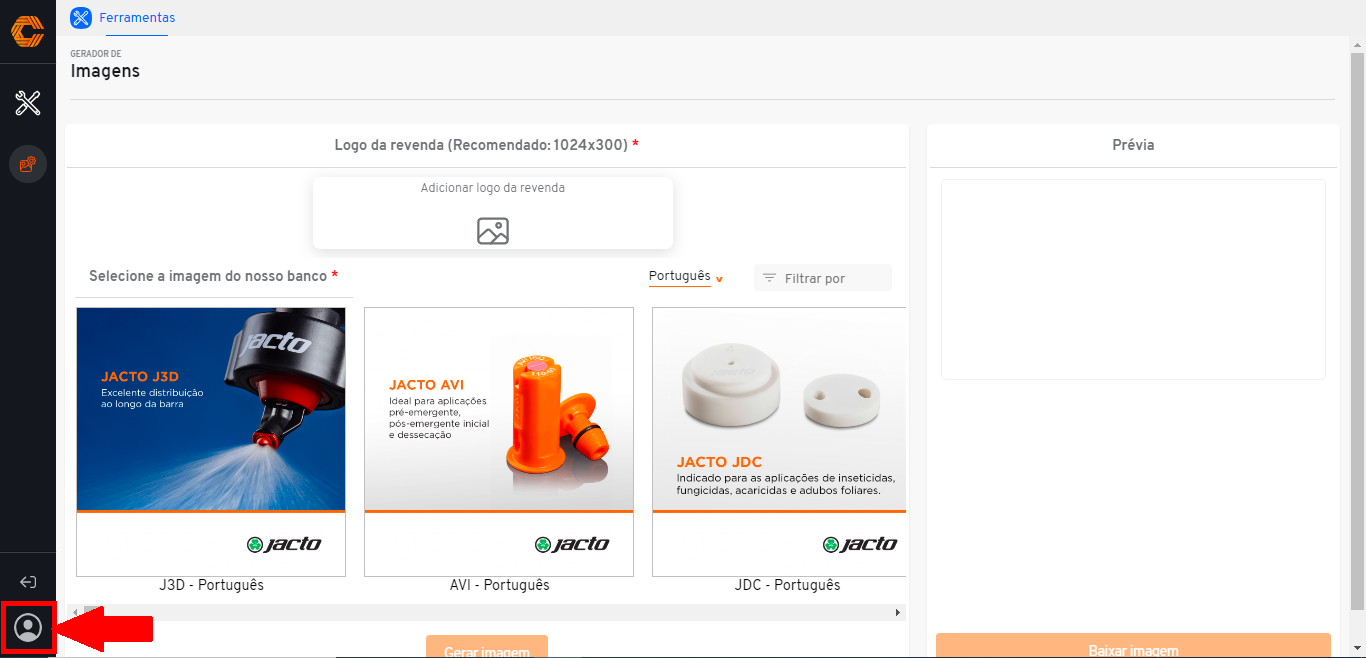The height and width of the screenshot is (658, 1366).
Task: Select the orange image generator sidebar icon
Action: [x=28, y=163]
